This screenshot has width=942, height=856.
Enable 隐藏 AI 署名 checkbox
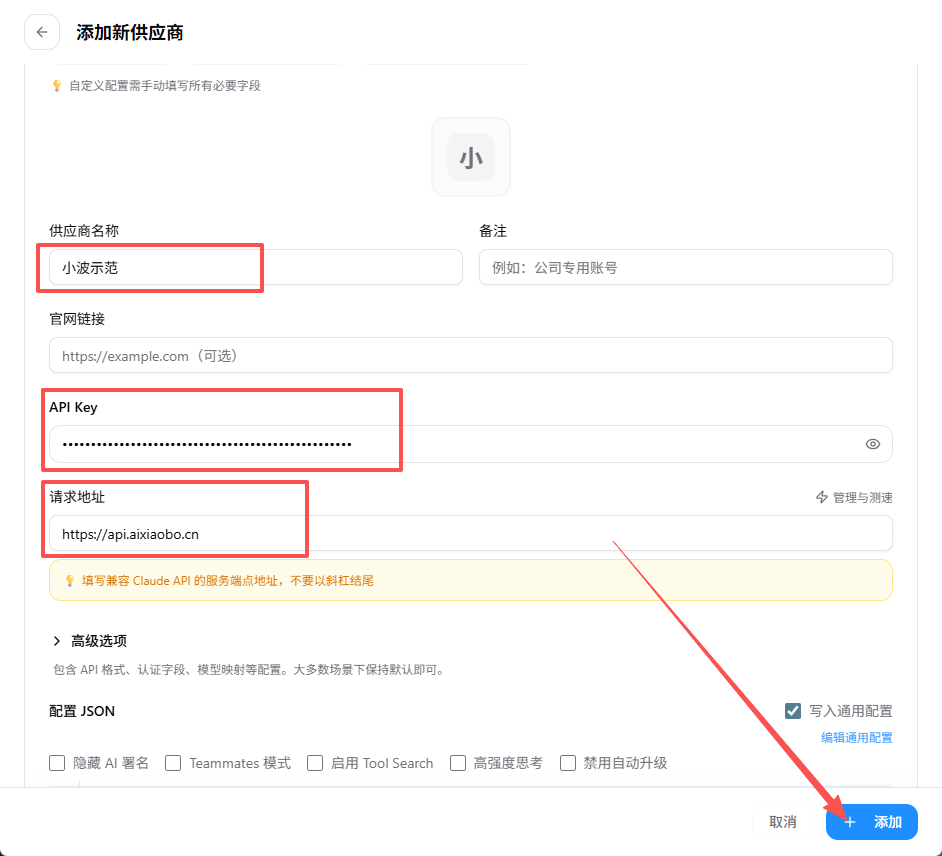point(58,763)
